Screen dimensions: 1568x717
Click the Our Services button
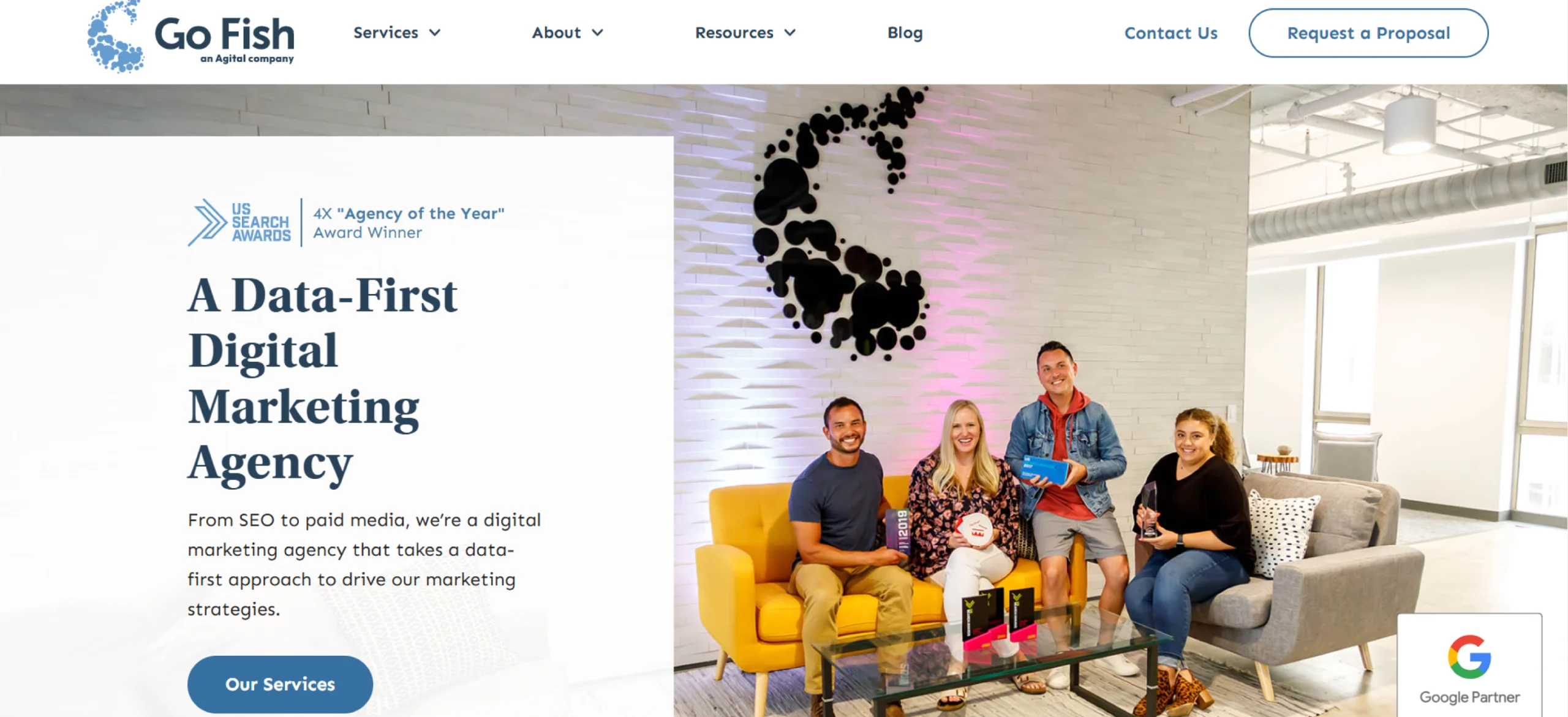tap(280, 684)
